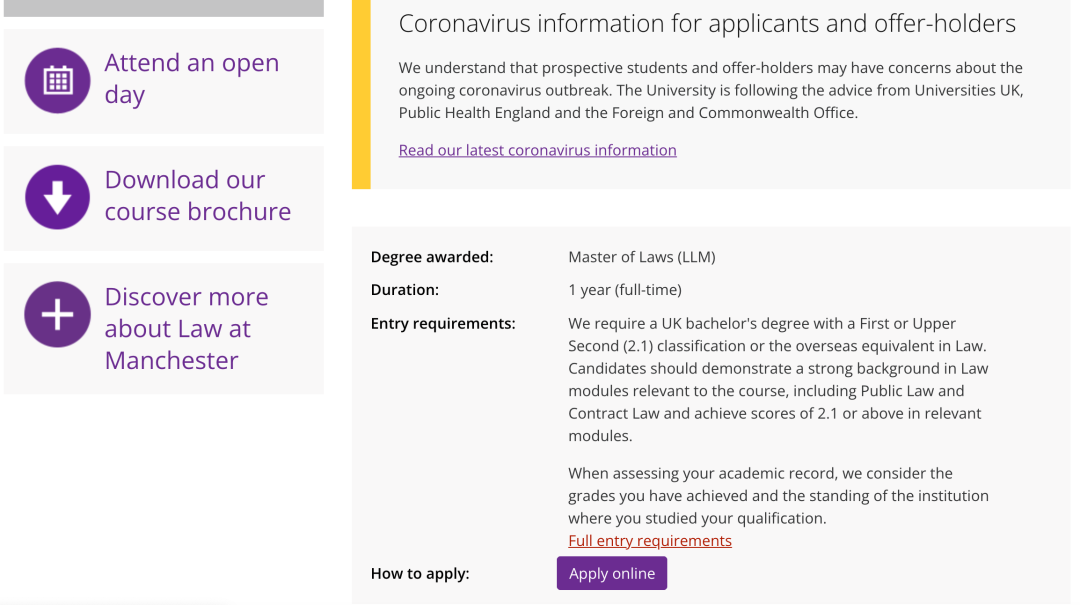1080x605 pixels.
Task: Open the 'Full entry requirements' red link
Action: tap(650, 541)
